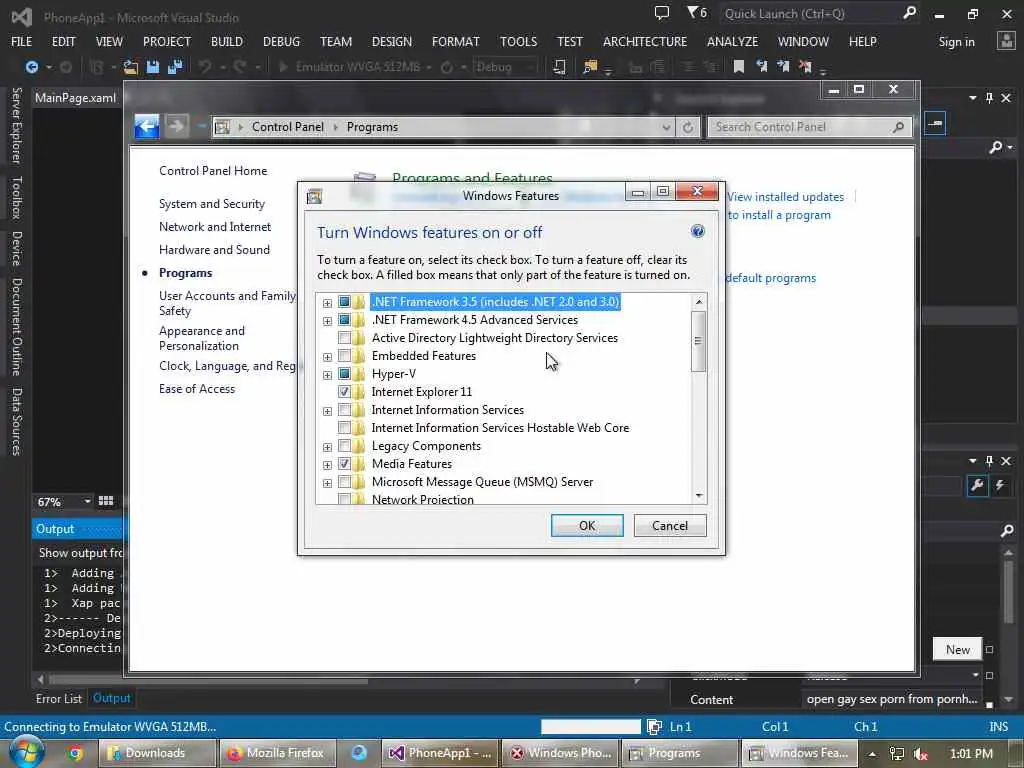Select the MainPage.xaml document tab
Screen dimensions: 1024x768
pos(75,98)
